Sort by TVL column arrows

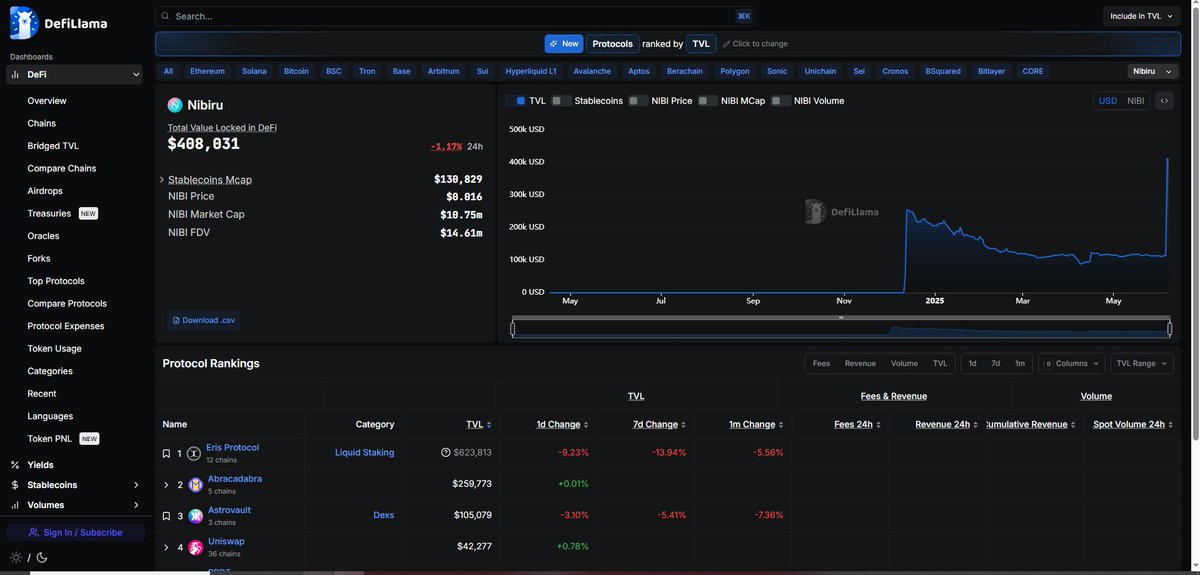click(x=487, y=425)
